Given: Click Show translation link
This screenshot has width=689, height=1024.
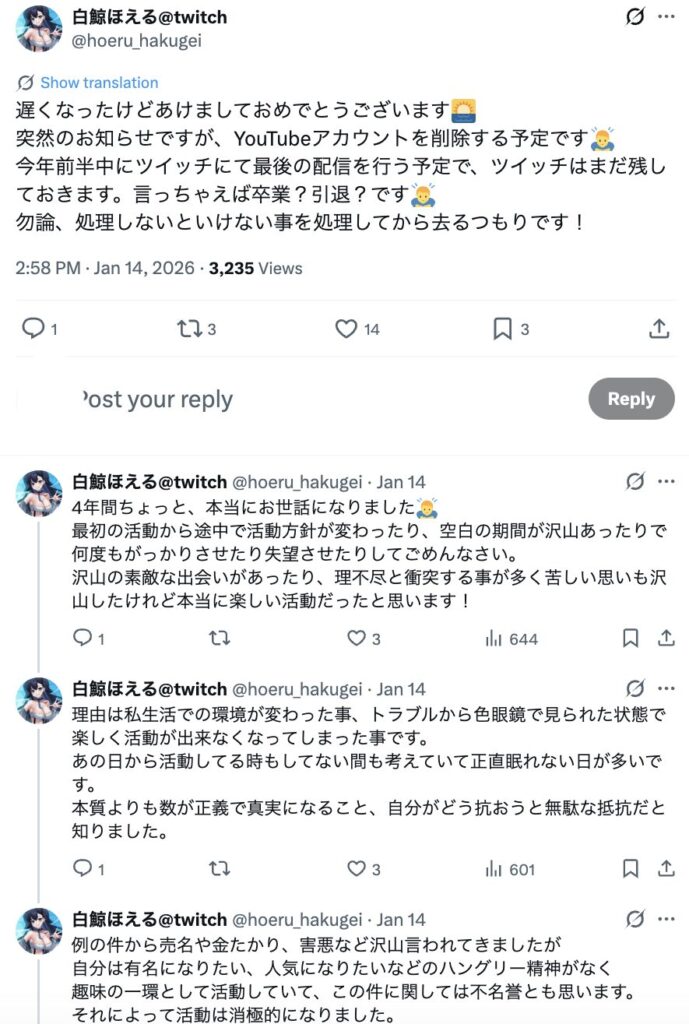Looking at the screenshot, I should pyautogui.click(x=99, y=83).
